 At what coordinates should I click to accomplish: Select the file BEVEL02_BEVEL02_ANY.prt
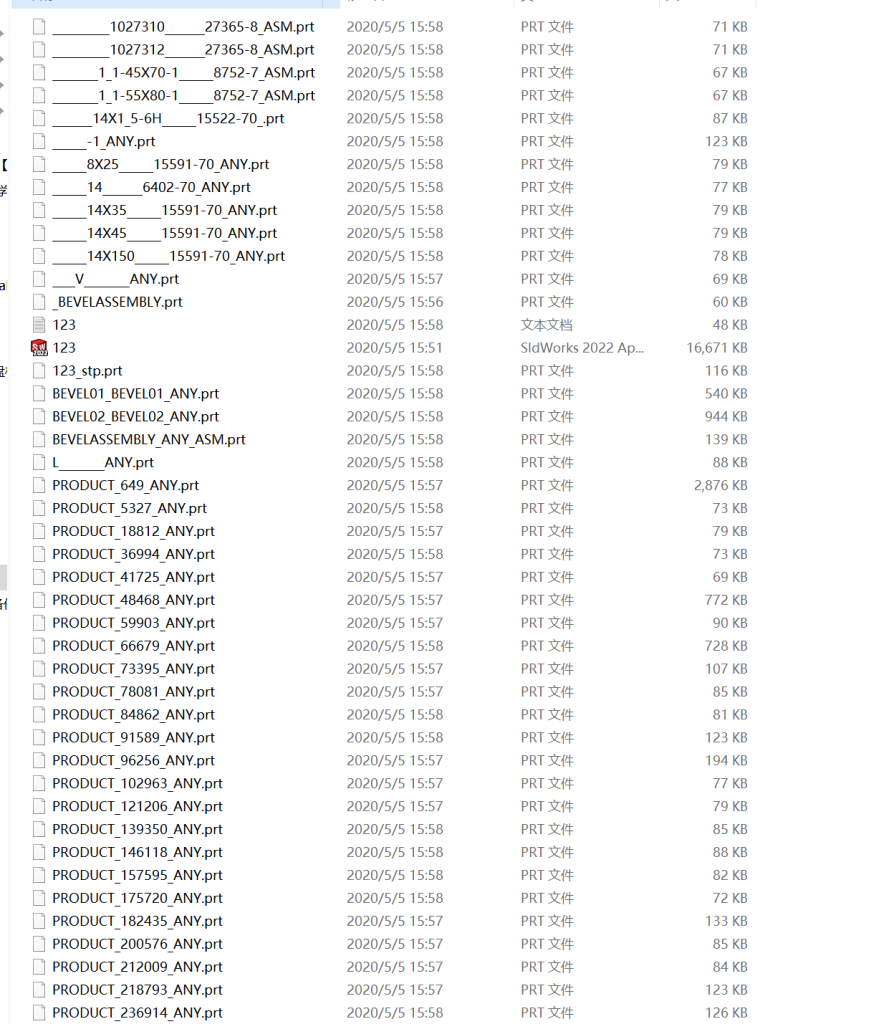click(135, 416)
